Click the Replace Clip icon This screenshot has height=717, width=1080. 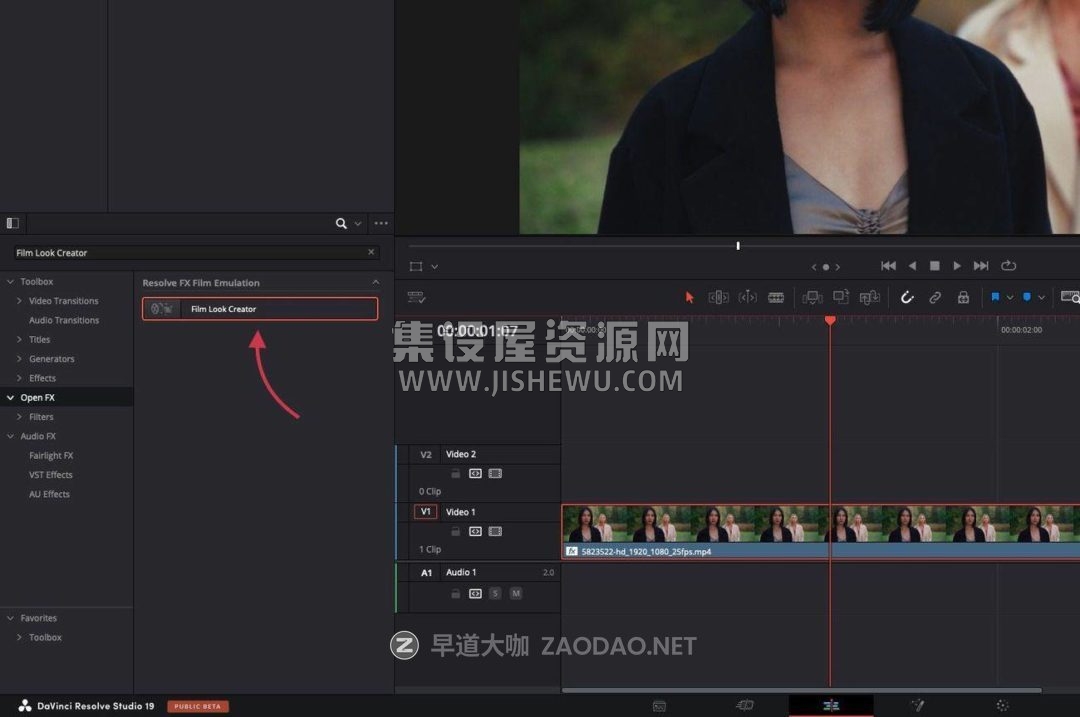870,298
